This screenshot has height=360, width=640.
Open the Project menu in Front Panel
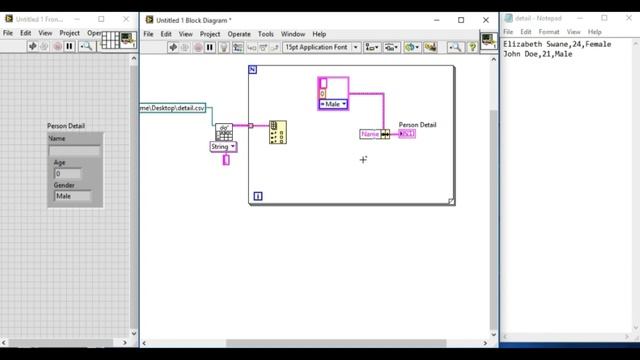69,33
